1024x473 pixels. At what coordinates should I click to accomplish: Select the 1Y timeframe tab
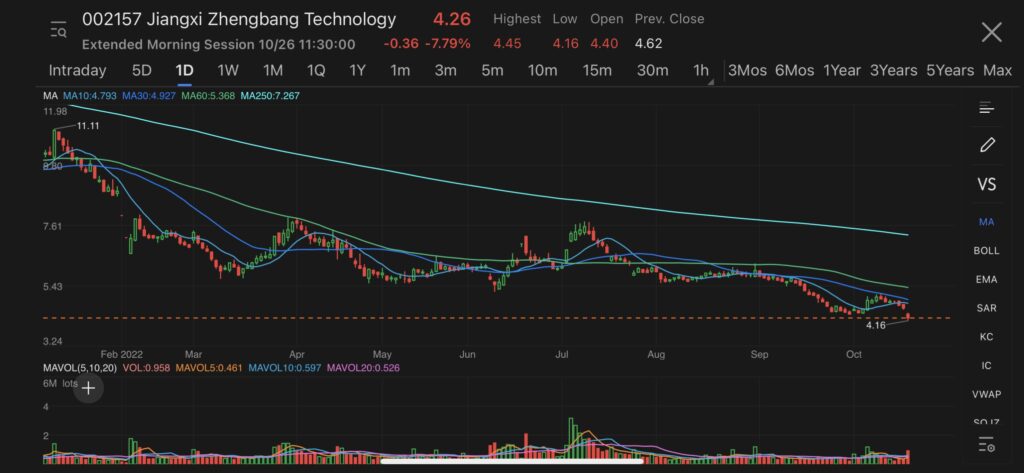coord(357,71)
